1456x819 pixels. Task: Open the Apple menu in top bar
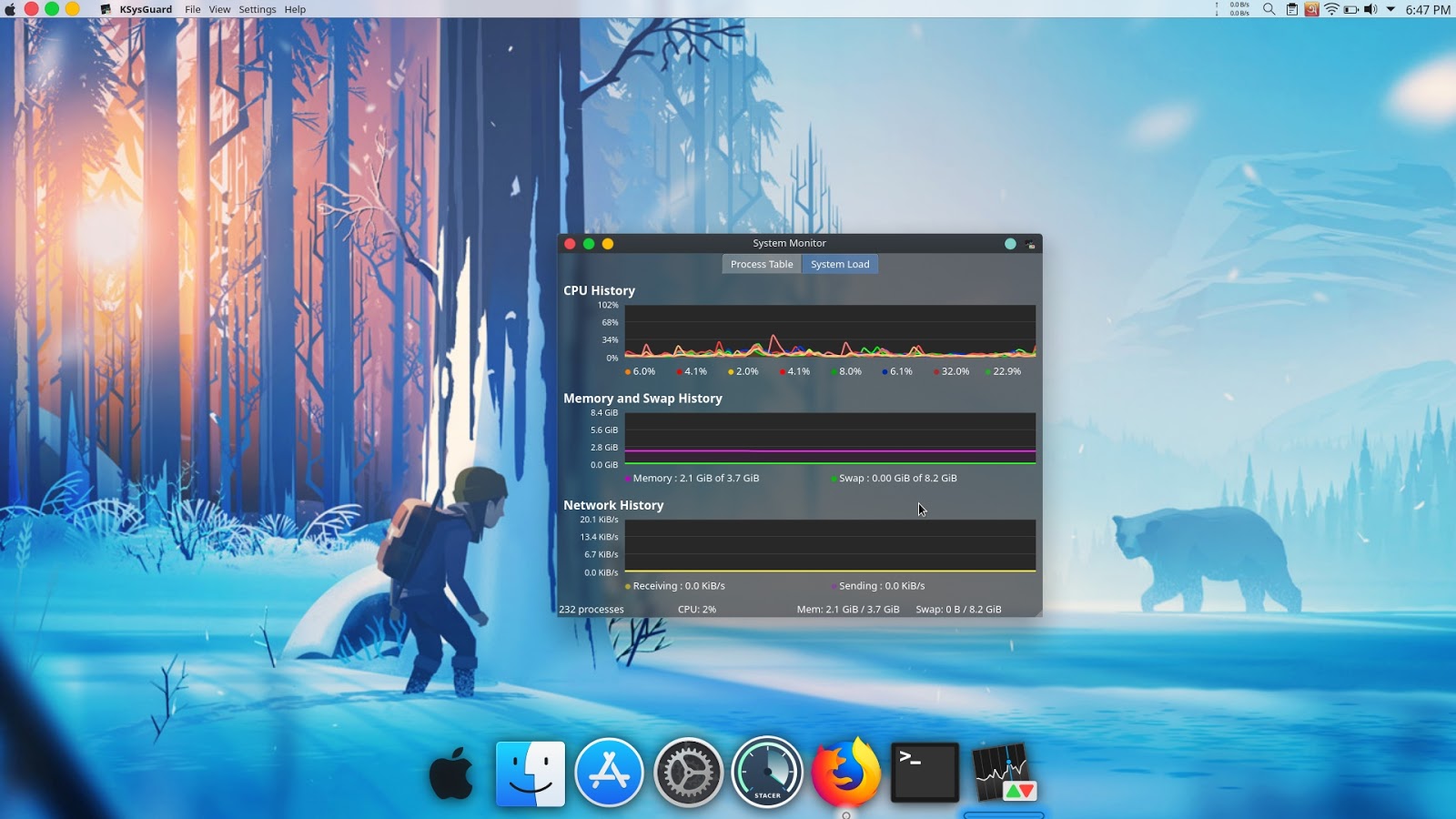10,9
